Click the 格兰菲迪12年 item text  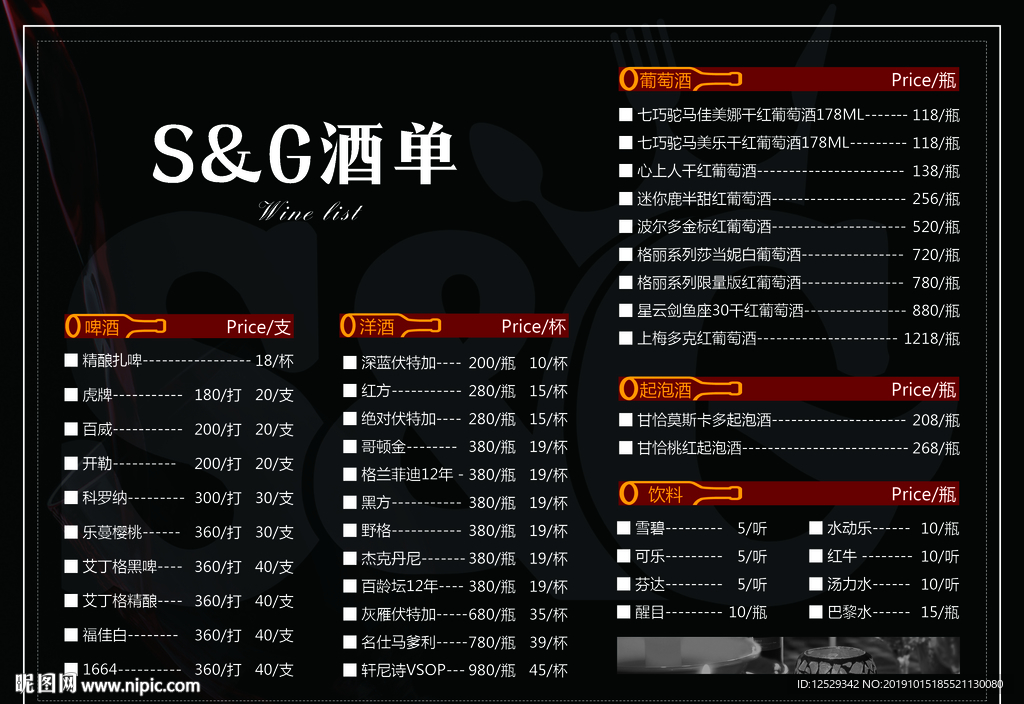click(407, 474)
